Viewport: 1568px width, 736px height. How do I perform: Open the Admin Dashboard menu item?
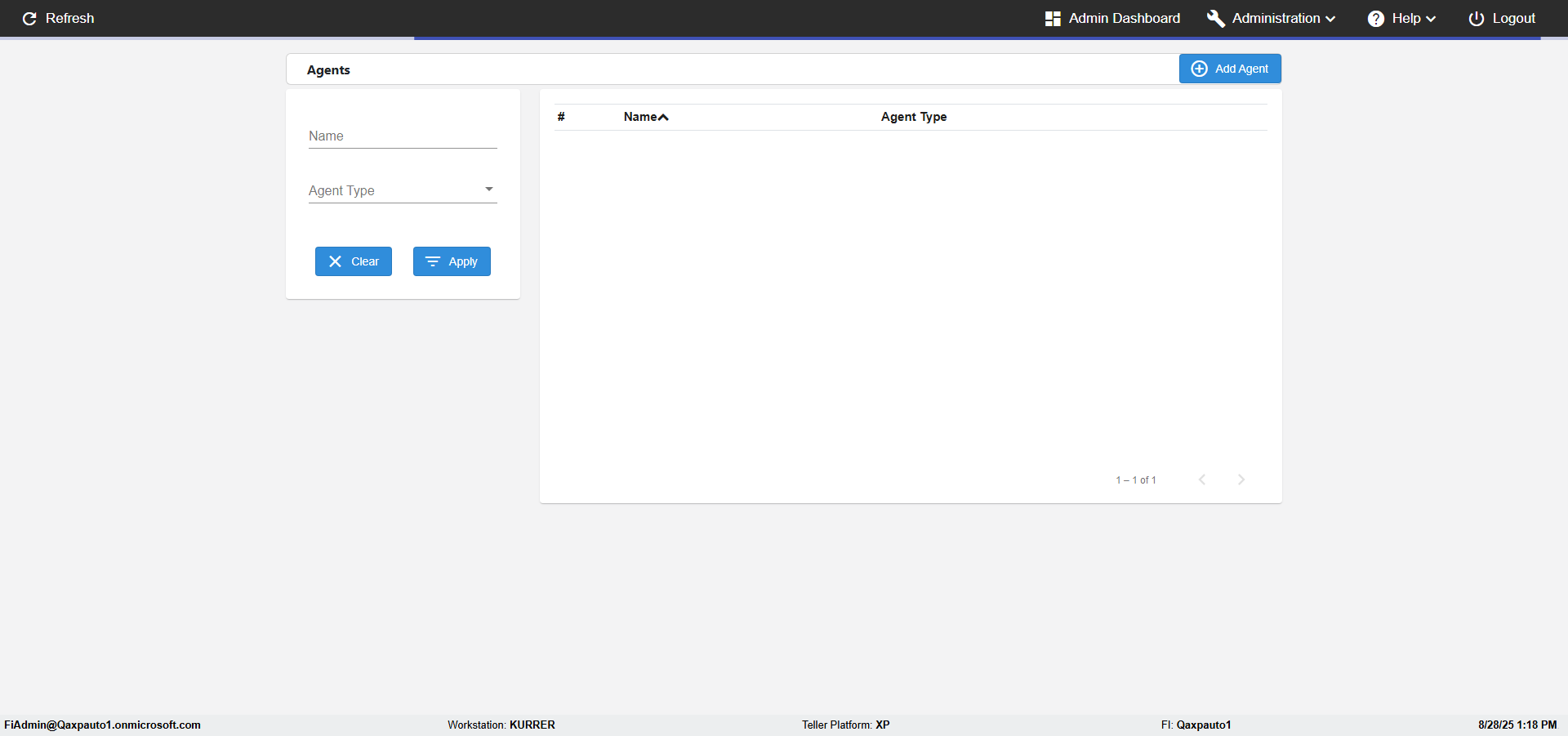click(x=1112, y=19)
